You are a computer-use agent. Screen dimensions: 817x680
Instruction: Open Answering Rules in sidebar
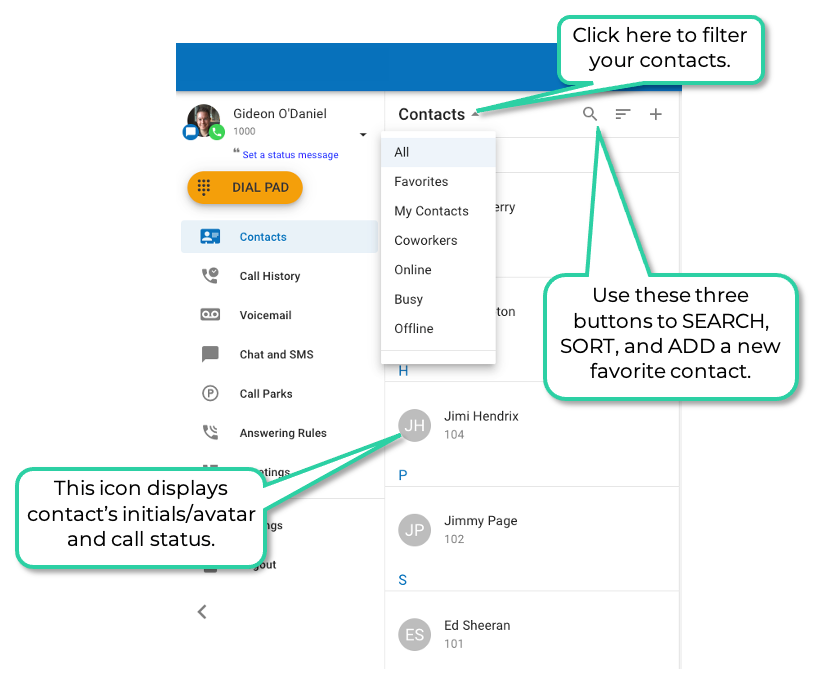point(283,433)
